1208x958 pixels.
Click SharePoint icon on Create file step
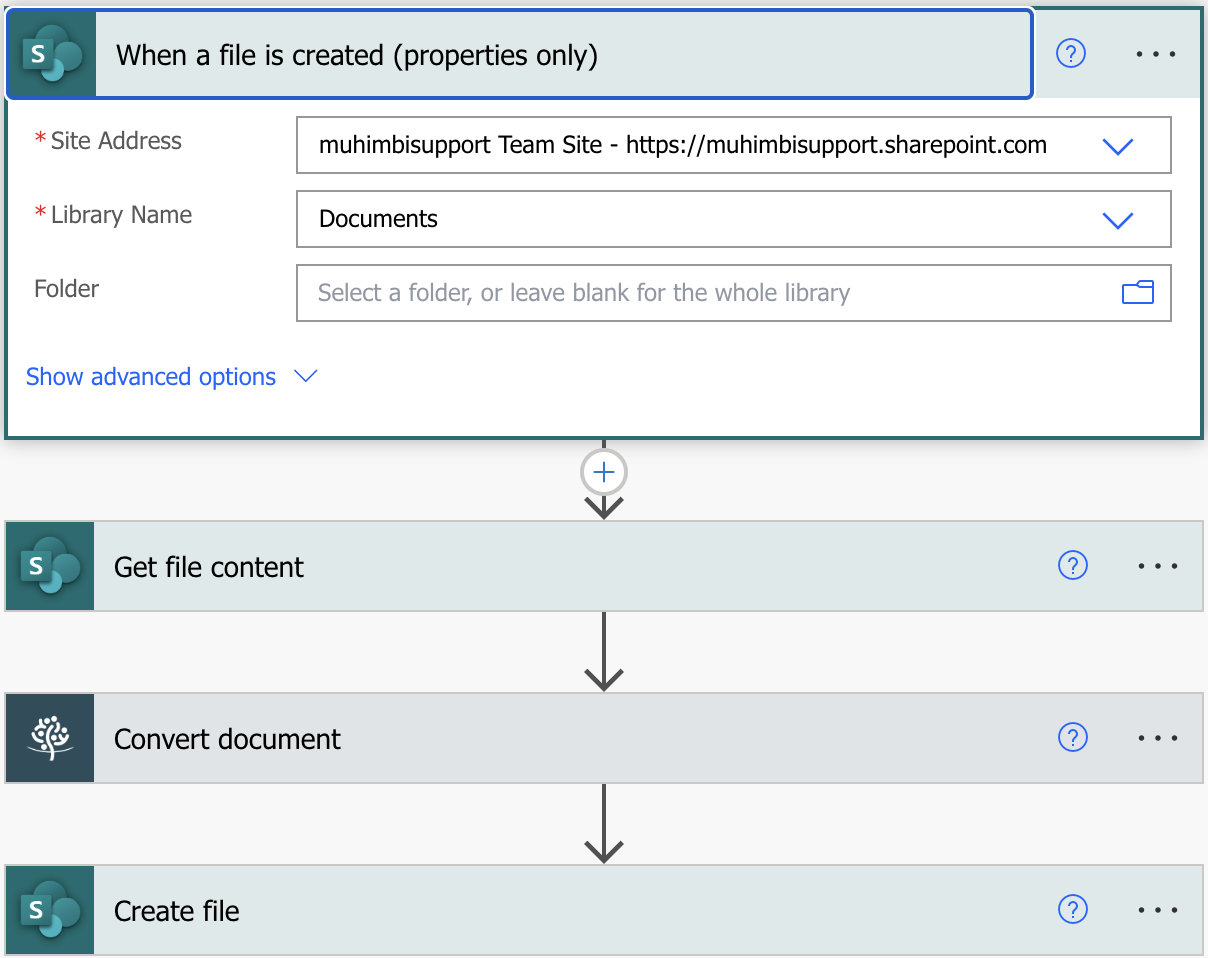click(x=50, y=910)
